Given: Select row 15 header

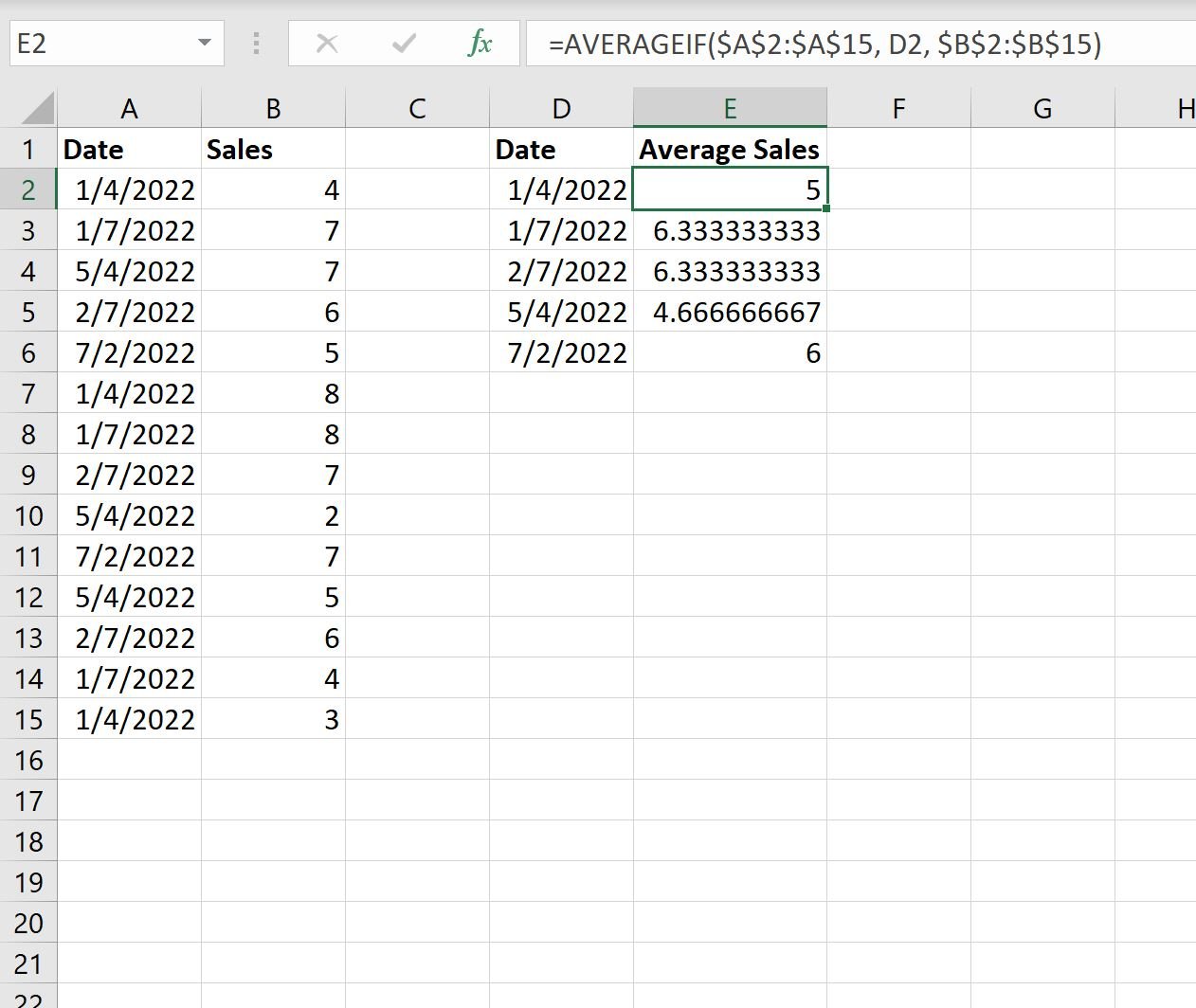Looking at the screenshot, I should click(x=28, y=719).
